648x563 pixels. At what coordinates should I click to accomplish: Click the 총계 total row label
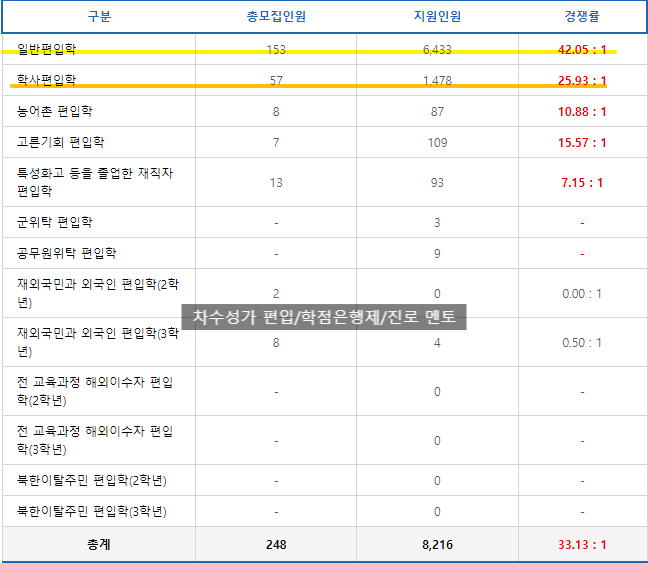(99, 544)
